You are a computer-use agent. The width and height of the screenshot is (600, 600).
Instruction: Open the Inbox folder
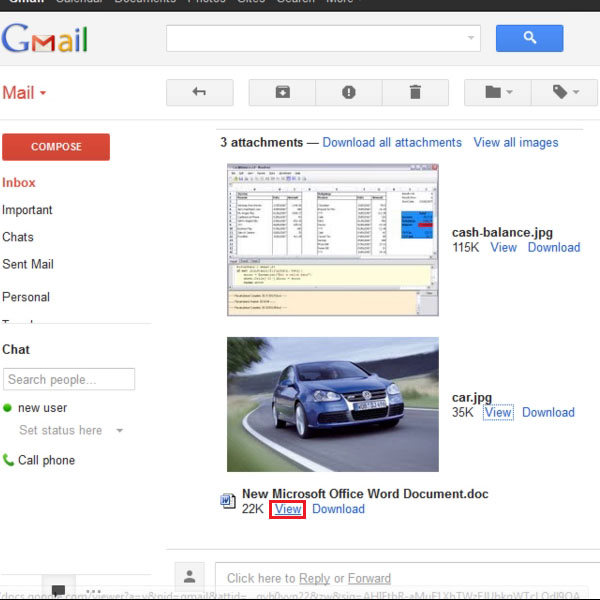[19, 183]
